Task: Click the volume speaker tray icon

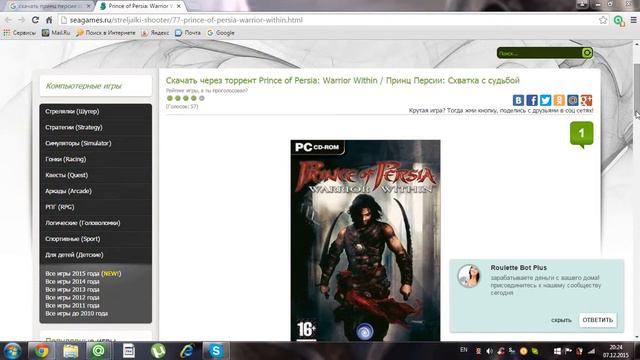Action: (489, 351)
